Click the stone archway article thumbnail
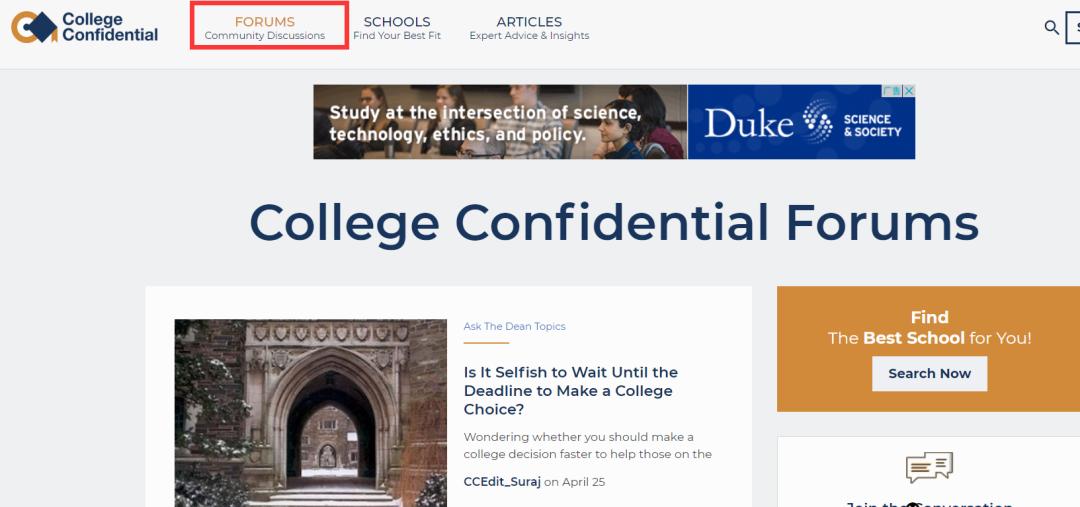 coord(310,412)
